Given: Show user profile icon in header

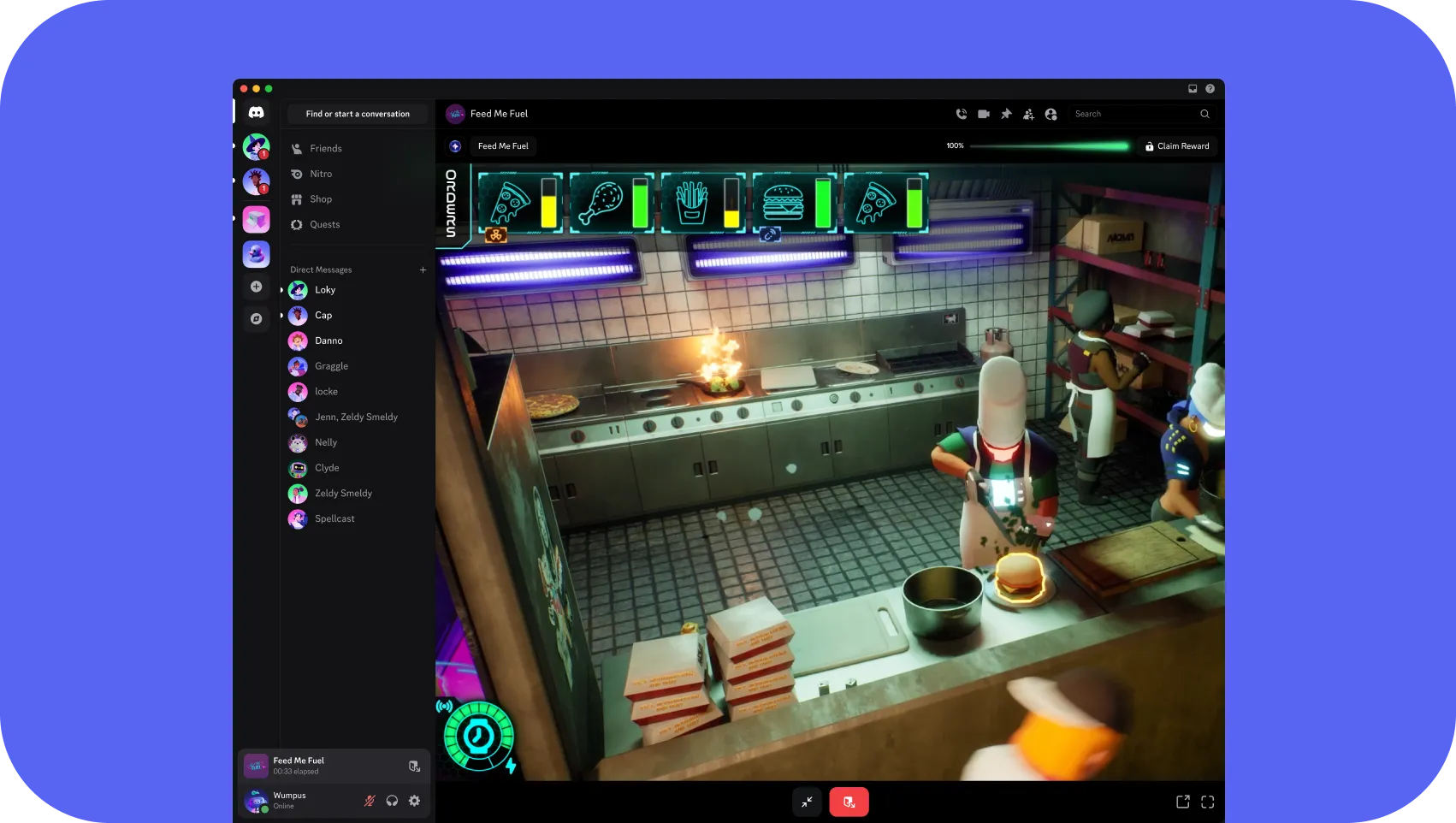Looking at the screenshot, I should (1051, 114).
